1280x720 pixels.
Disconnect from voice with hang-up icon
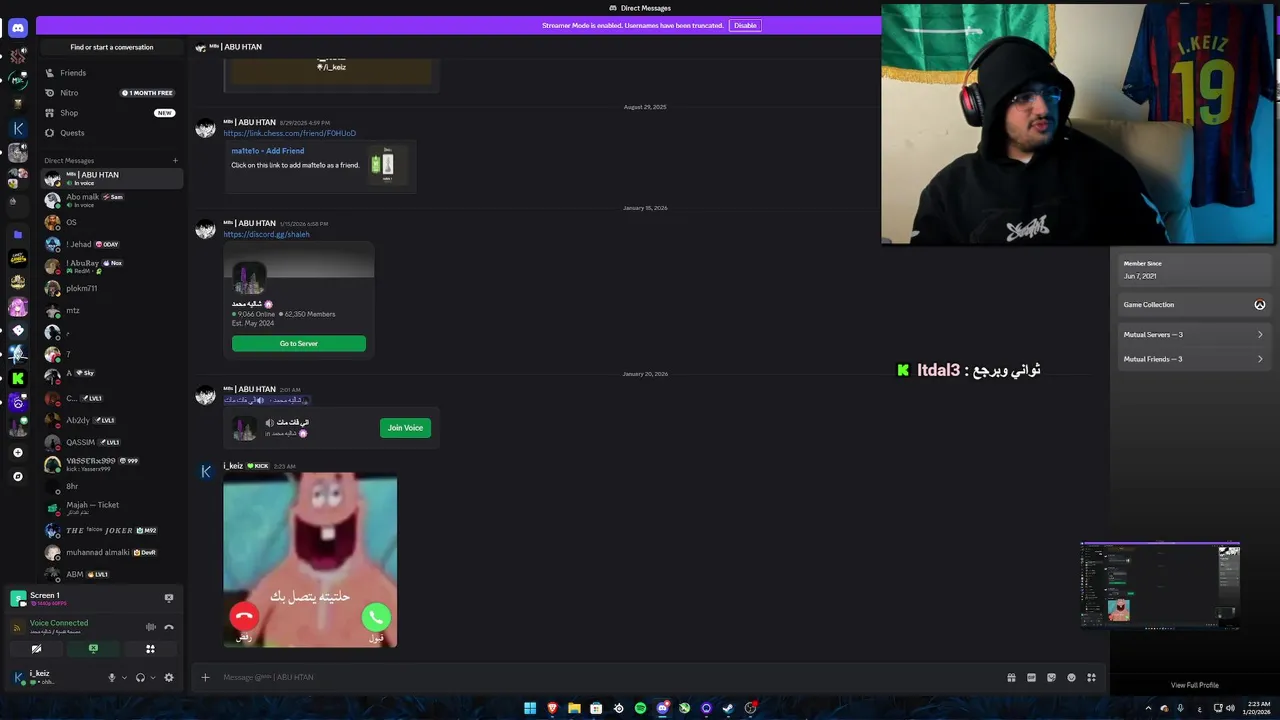click(169, 627)
